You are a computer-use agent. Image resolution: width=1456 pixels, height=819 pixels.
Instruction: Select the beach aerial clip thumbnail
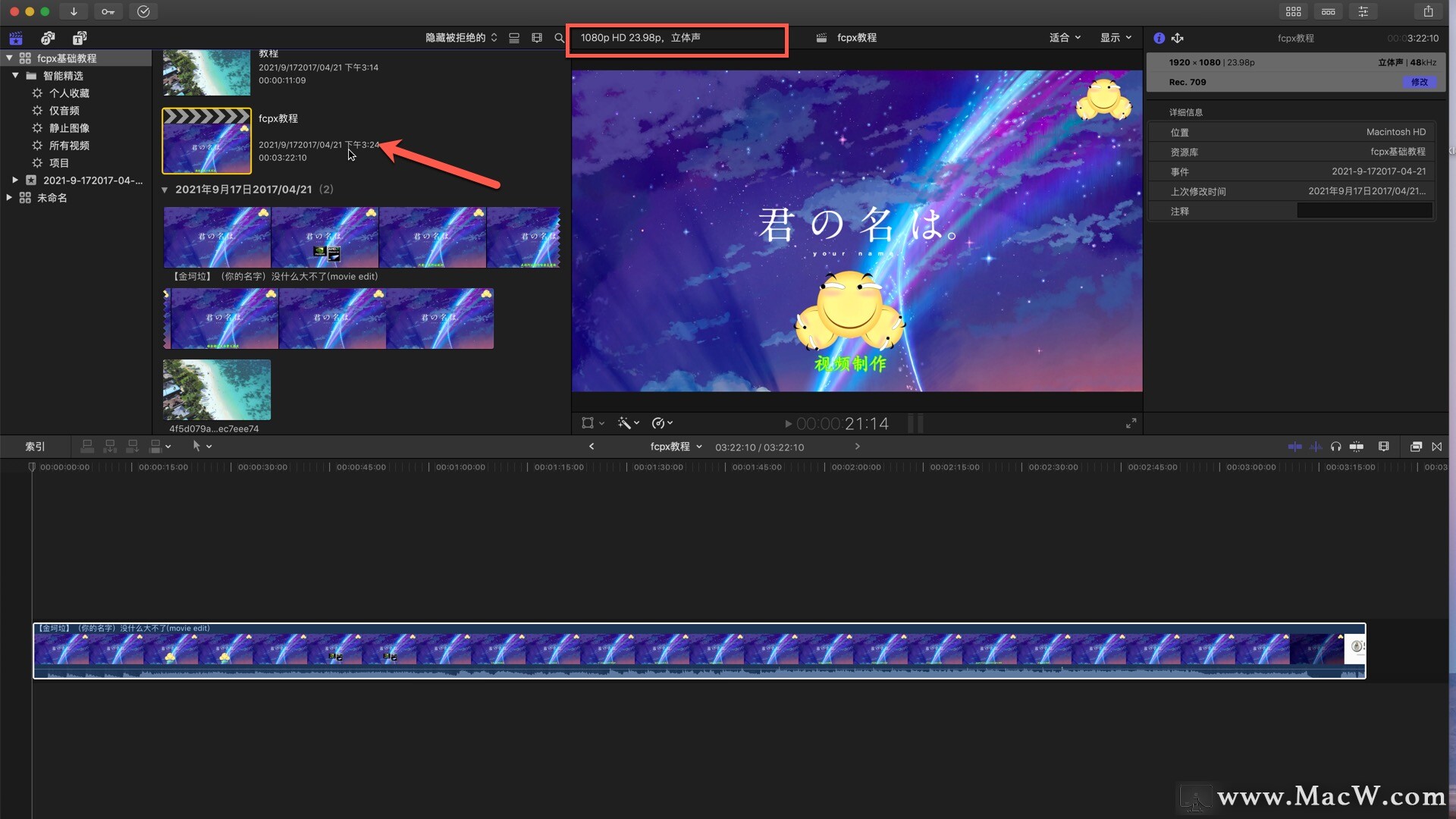click(x=217, y=390)
